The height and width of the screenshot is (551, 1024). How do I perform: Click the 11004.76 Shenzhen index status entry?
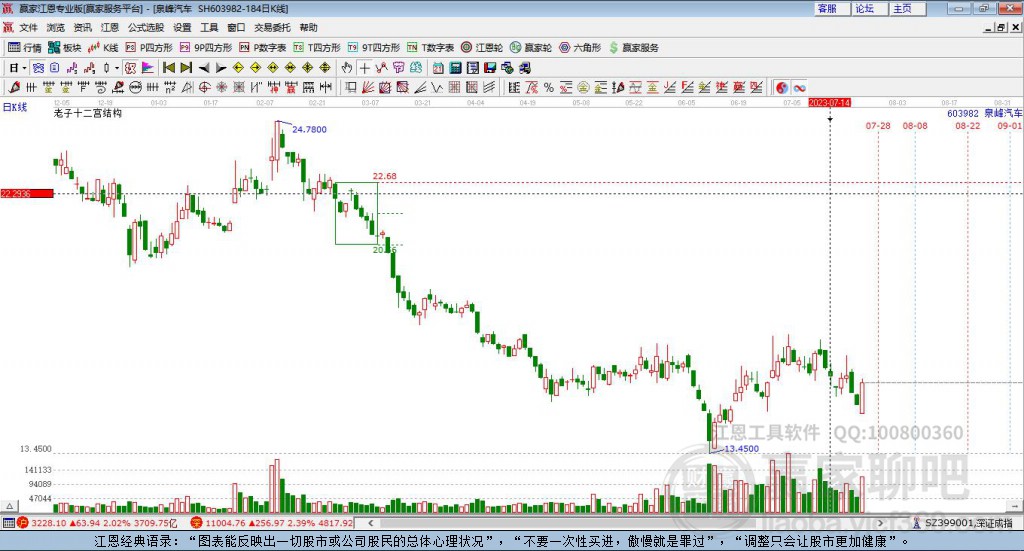click(x=272, y=523)
